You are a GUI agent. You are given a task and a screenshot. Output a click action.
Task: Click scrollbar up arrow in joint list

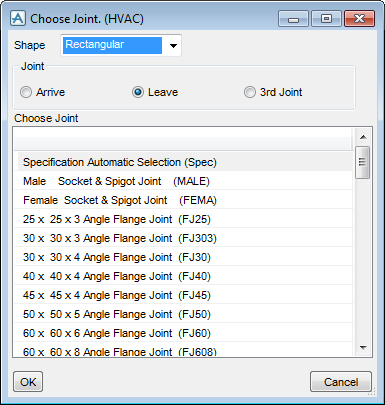(363, 137)
